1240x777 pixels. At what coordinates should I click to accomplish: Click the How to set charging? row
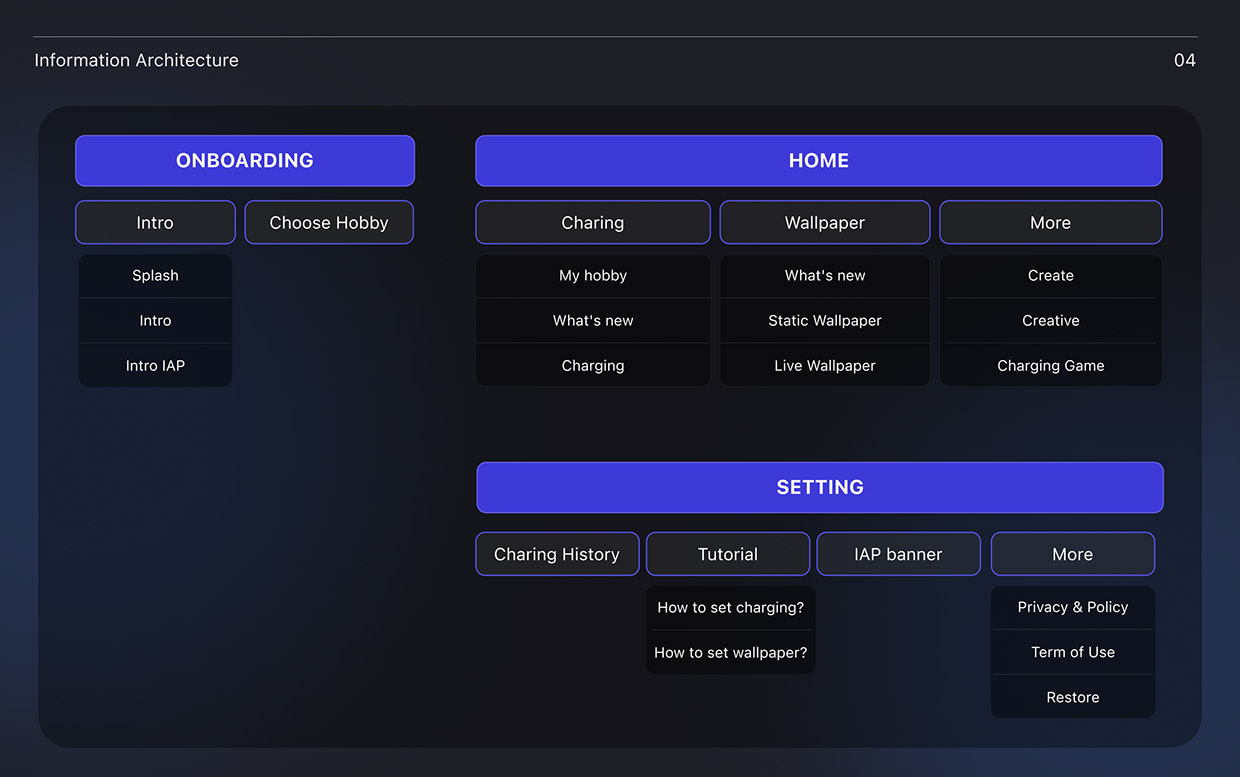click(731, 608)
